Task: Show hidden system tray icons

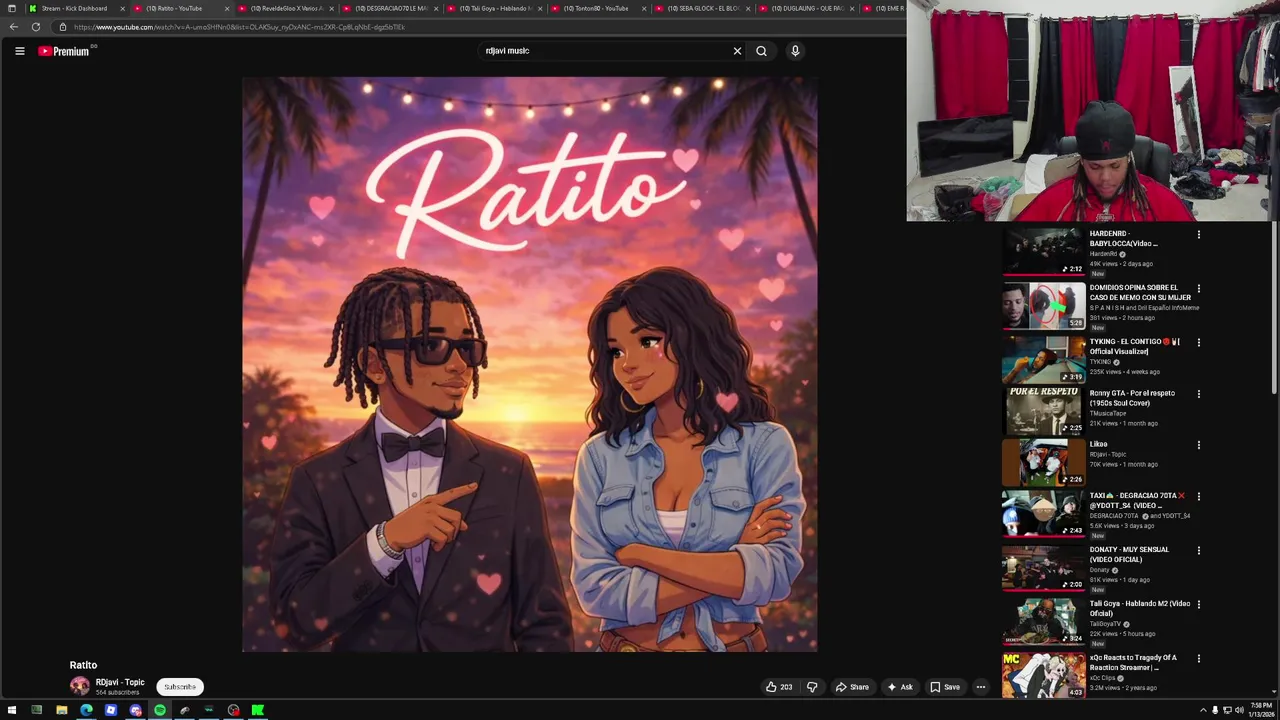Action: coord(1203,710)
